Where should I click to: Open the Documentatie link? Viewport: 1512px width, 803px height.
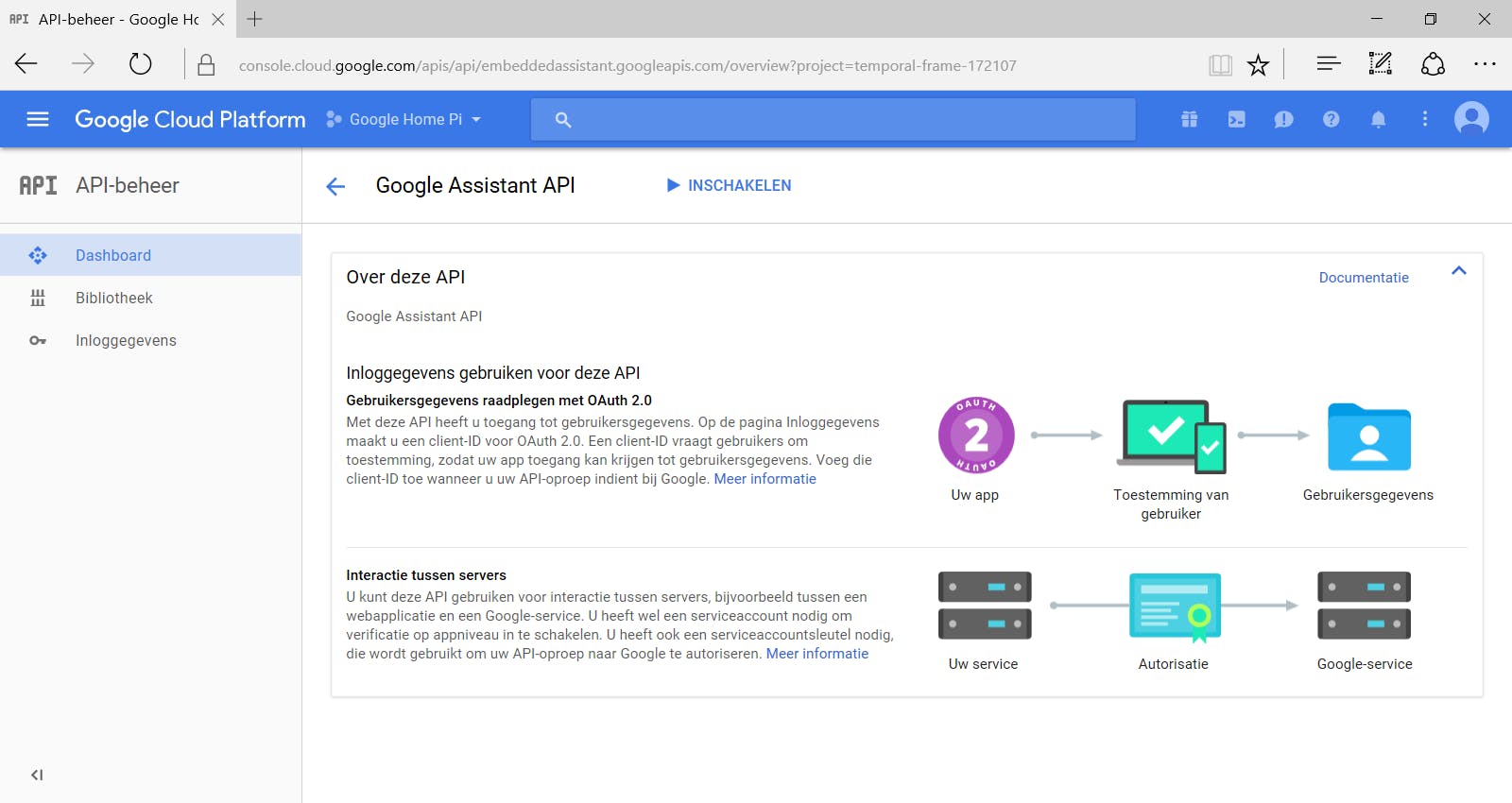1364,278
